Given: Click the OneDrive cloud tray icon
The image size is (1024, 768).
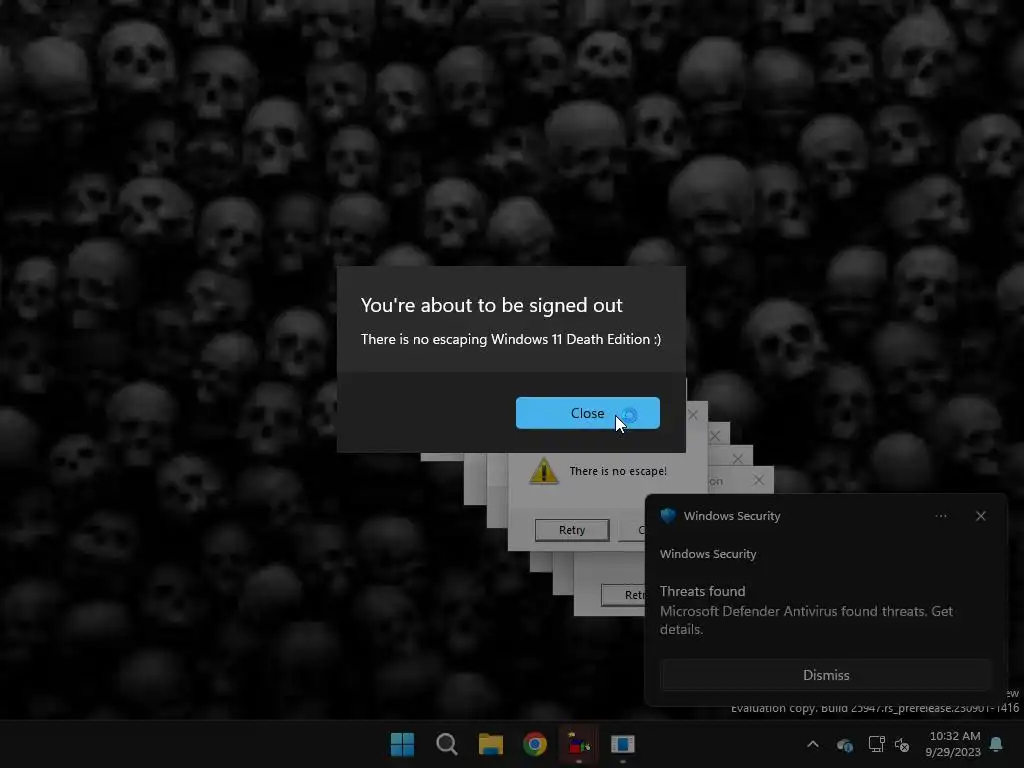Looking at the screenshot, I should 844,744.
